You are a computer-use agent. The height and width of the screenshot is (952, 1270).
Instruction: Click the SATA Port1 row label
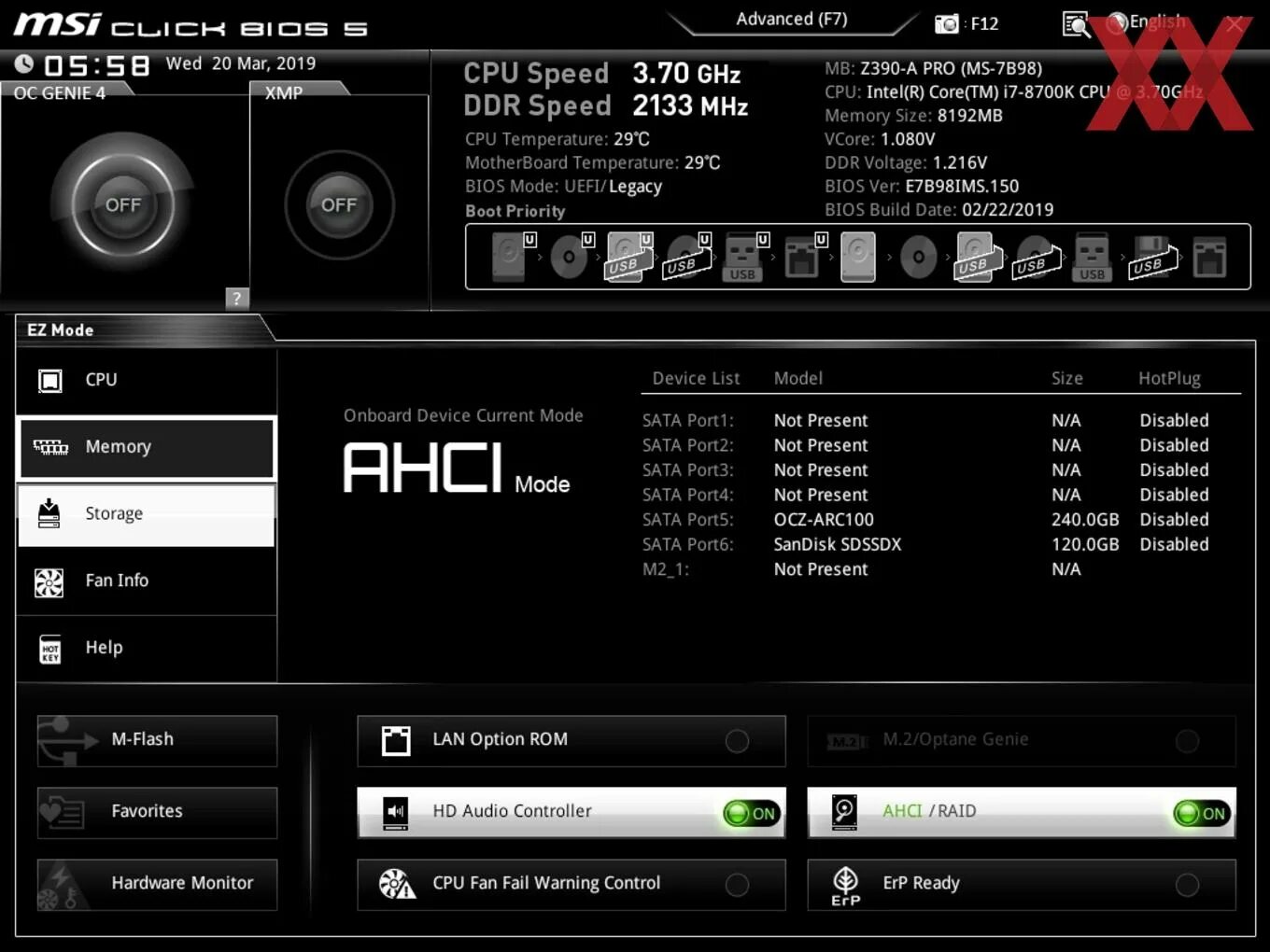(x=688, y=421)
